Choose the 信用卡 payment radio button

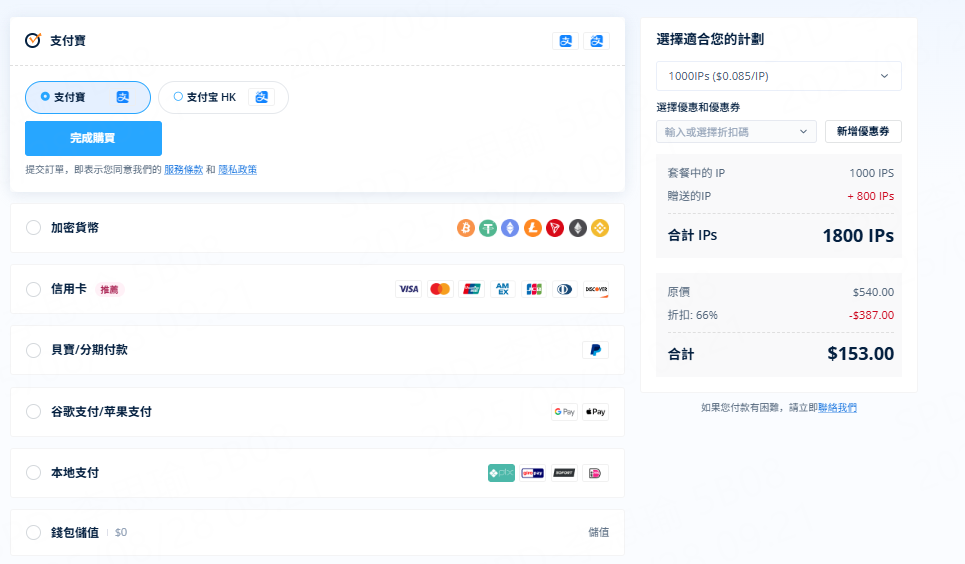tap(34, 289)
